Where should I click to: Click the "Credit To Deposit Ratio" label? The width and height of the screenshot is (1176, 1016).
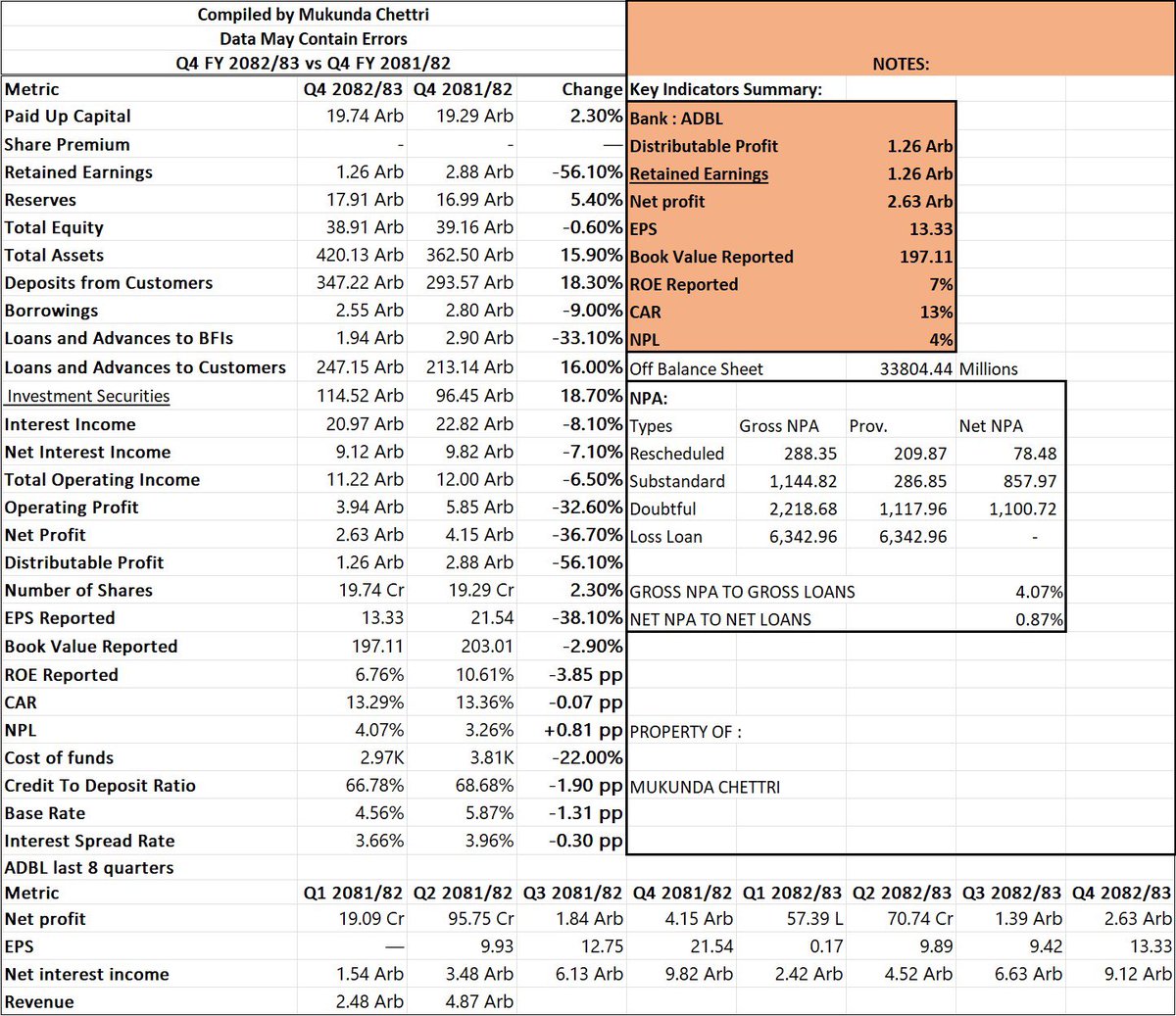(100, 786)
